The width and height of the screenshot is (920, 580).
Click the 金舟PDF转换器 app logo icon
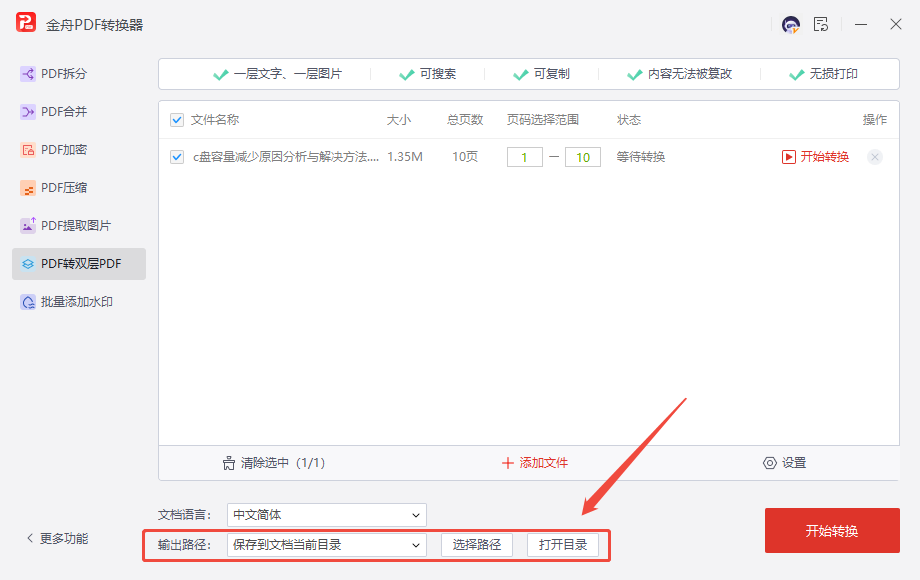26,23
